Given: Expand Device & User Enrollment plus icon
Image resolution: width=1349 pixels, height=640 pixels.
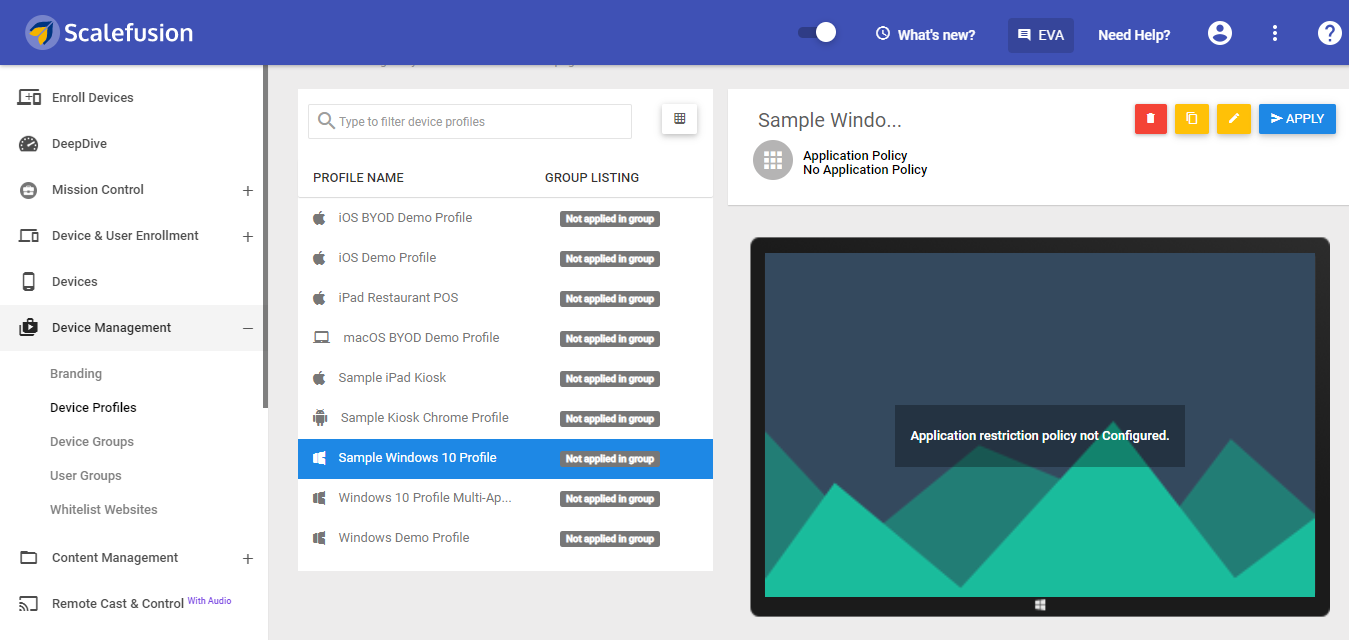Looking at the screenshot, I should coord(248,236).
